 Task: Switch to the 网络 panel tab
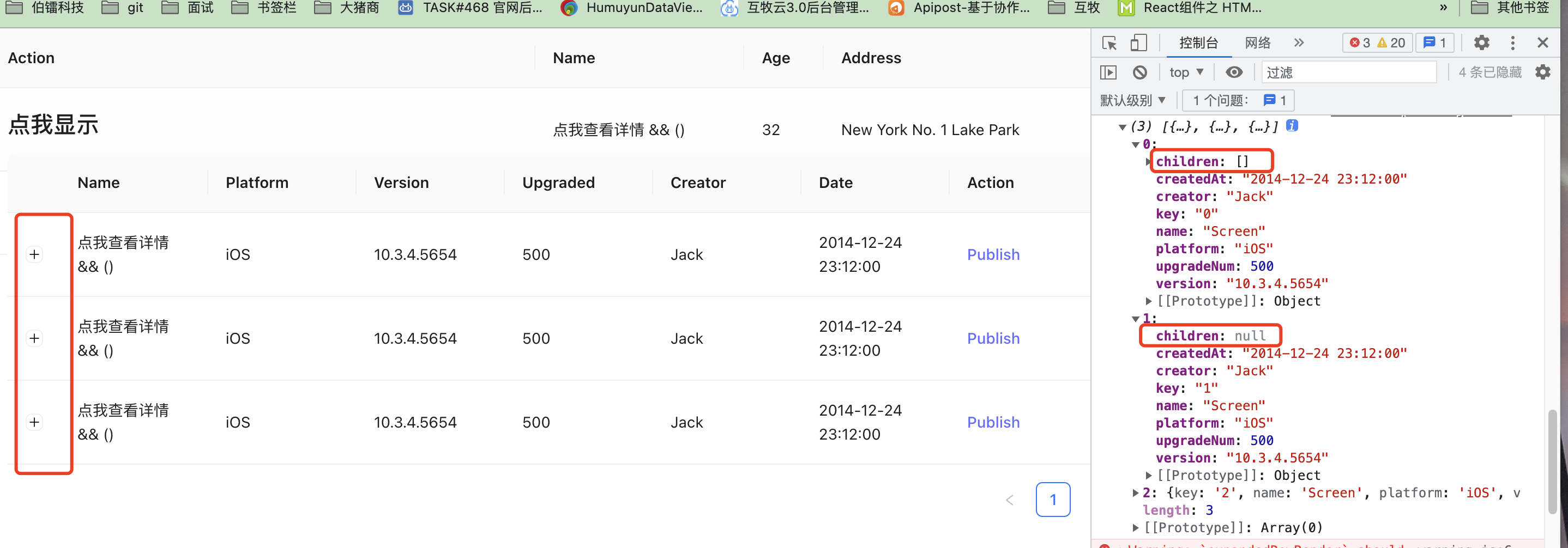click(1257, 42)
